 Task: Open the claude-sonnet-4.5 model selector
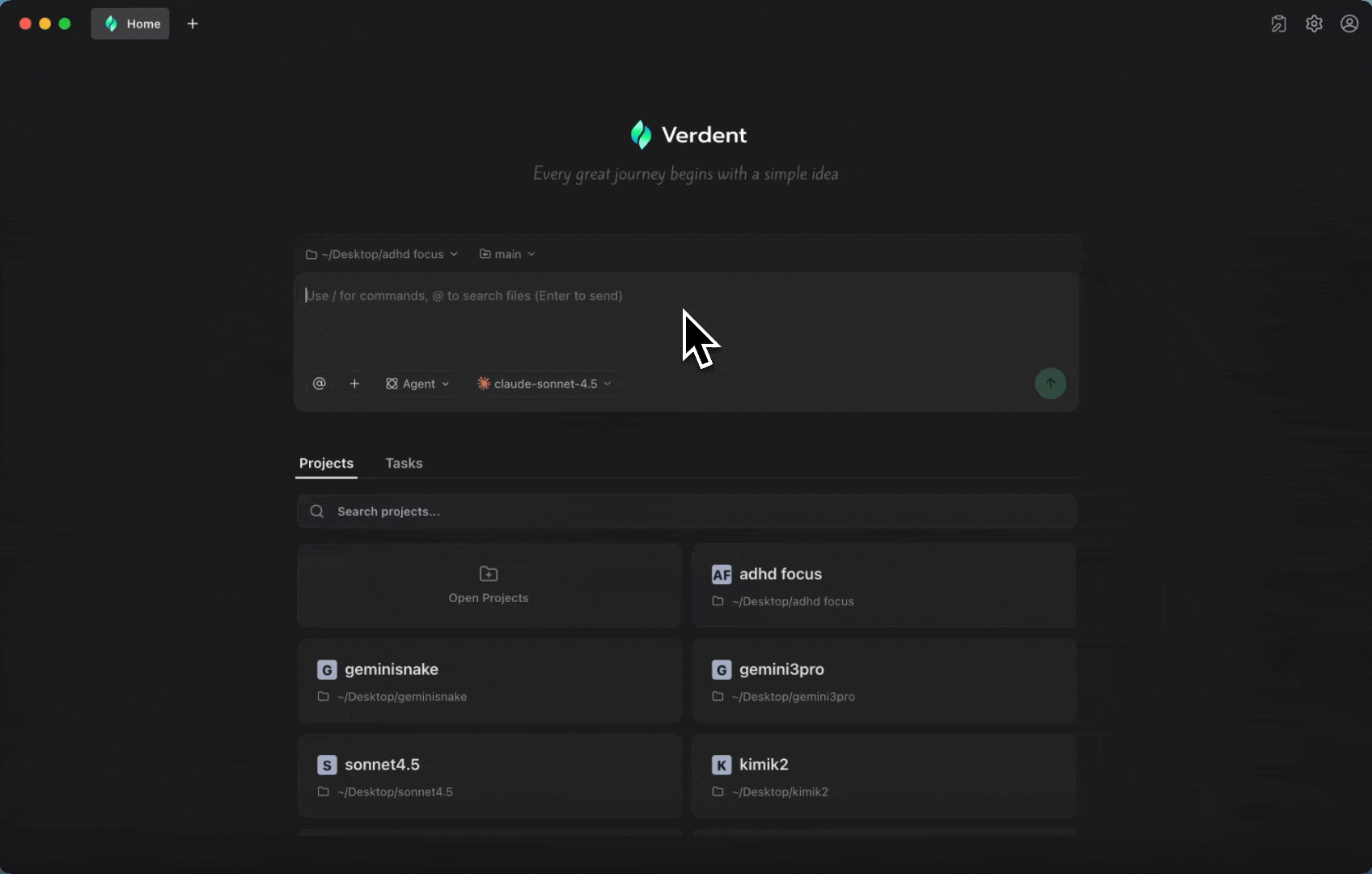tap(544, 384)
